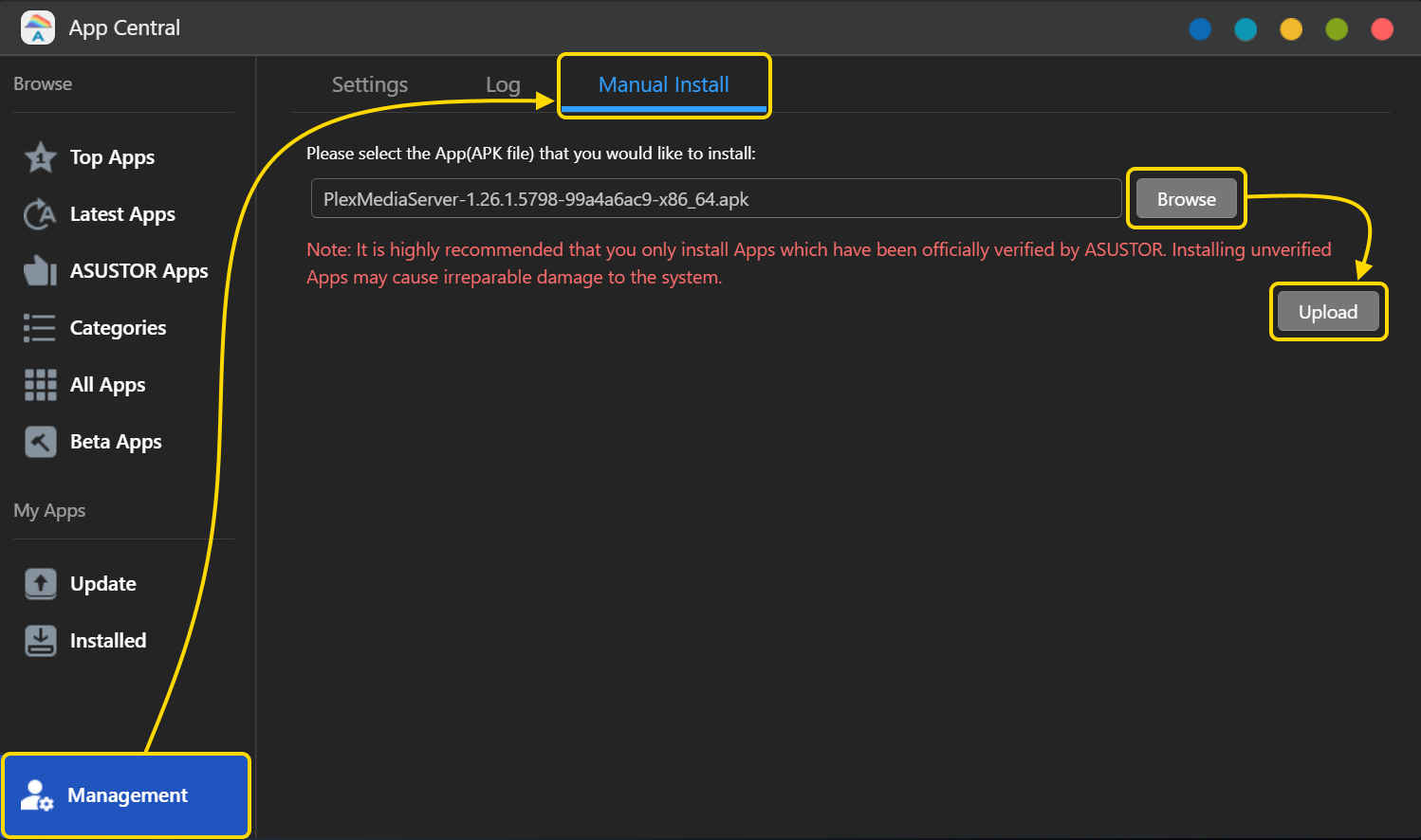Click the Installed download-tray icon

pyautogui.click(x=40, y=641)
